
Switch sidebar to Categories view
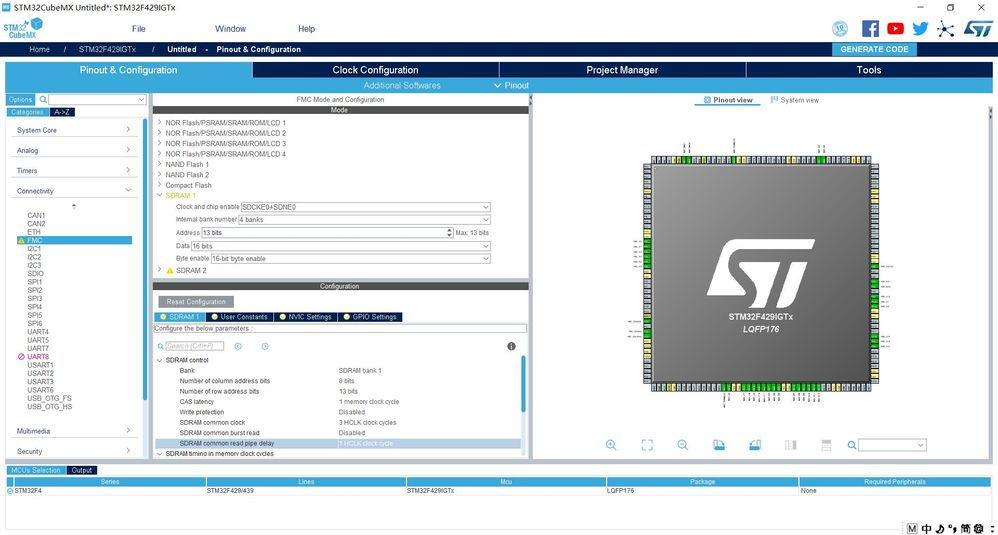click(x=27, y=112)
